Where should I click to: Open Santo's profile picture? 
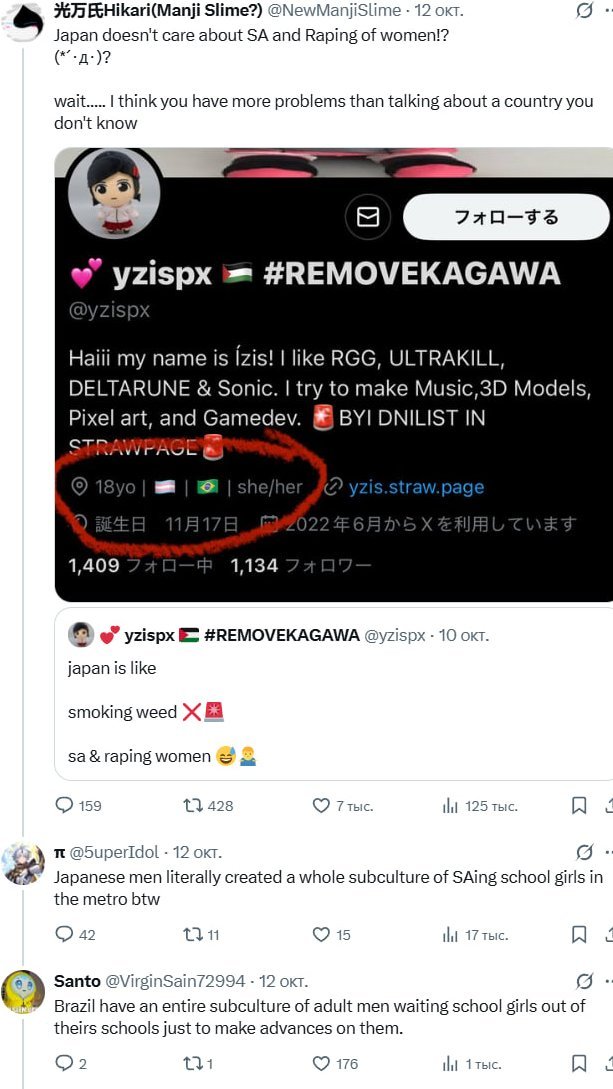pyautogui.click(x=23, y=992)
